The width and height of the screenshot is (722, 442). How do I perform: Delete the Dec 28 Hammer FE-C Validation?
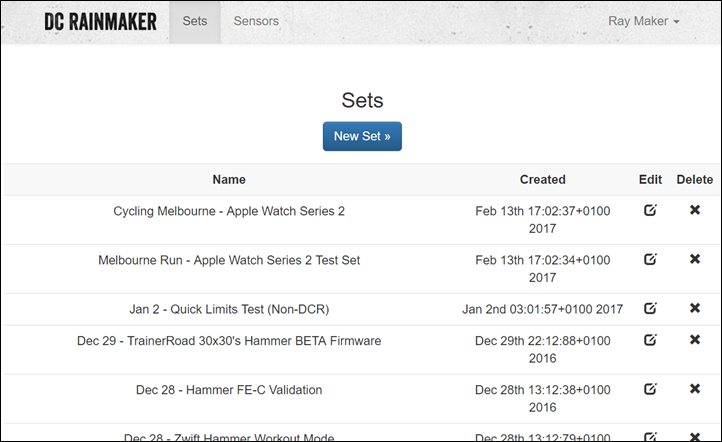click(x=695, y=389)
